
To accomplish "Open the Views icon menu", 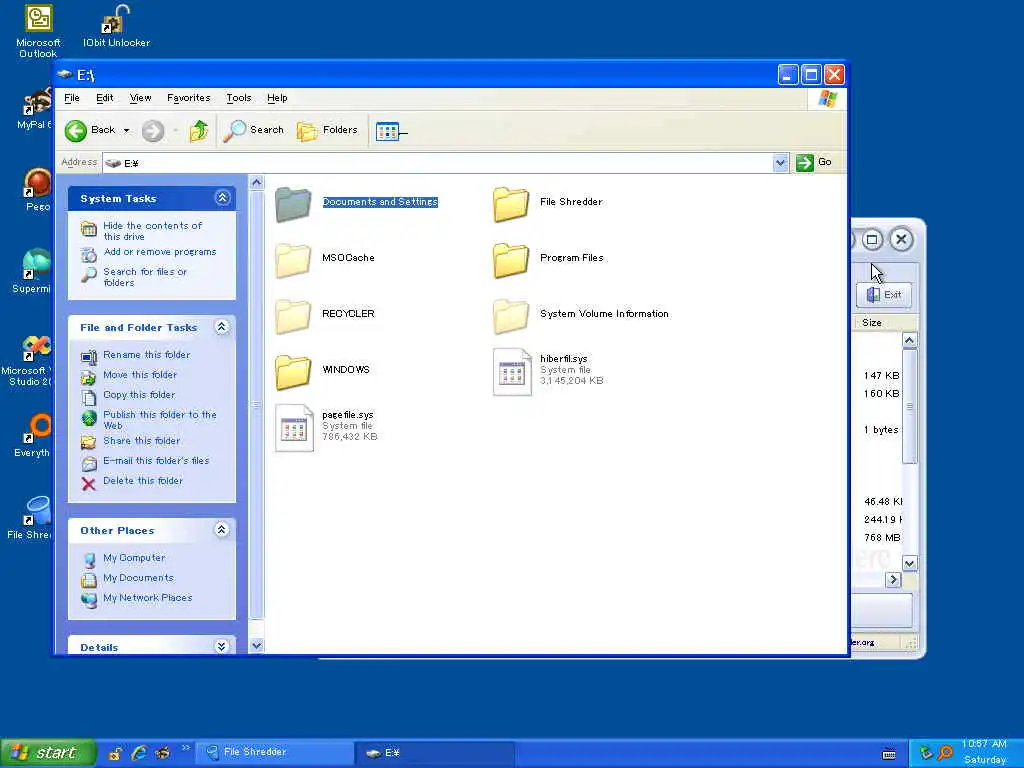I will point(391,131).
